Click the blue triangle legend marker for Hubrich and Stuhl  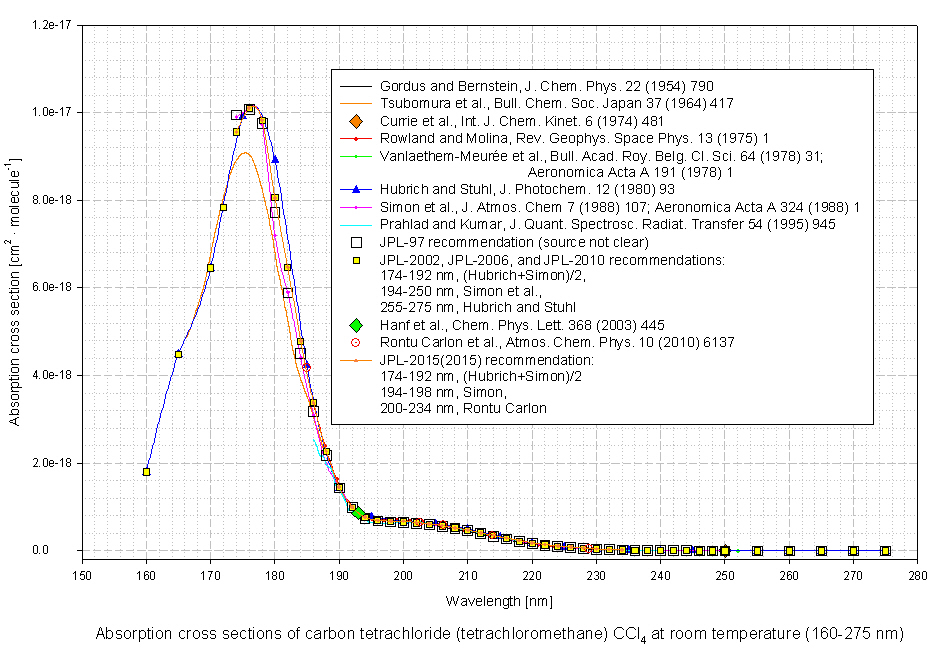click(354, 190)
